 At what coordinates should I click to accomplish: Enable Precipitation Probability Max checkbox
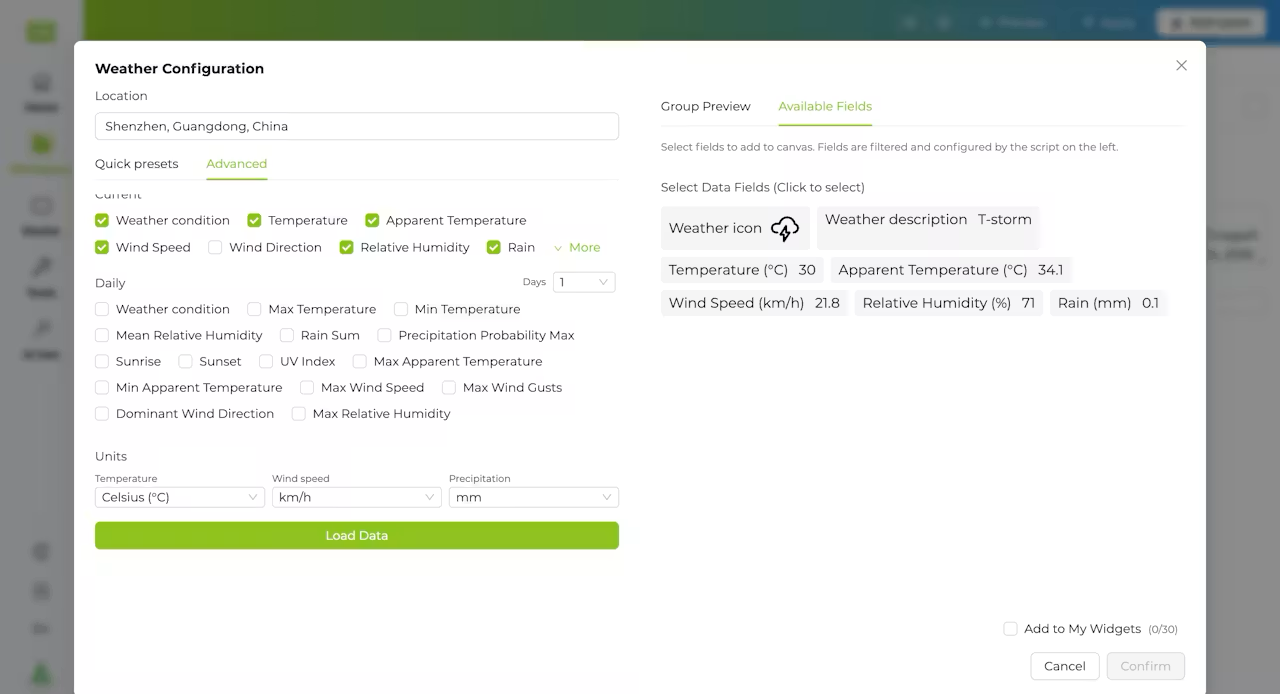tap(384, 335)
